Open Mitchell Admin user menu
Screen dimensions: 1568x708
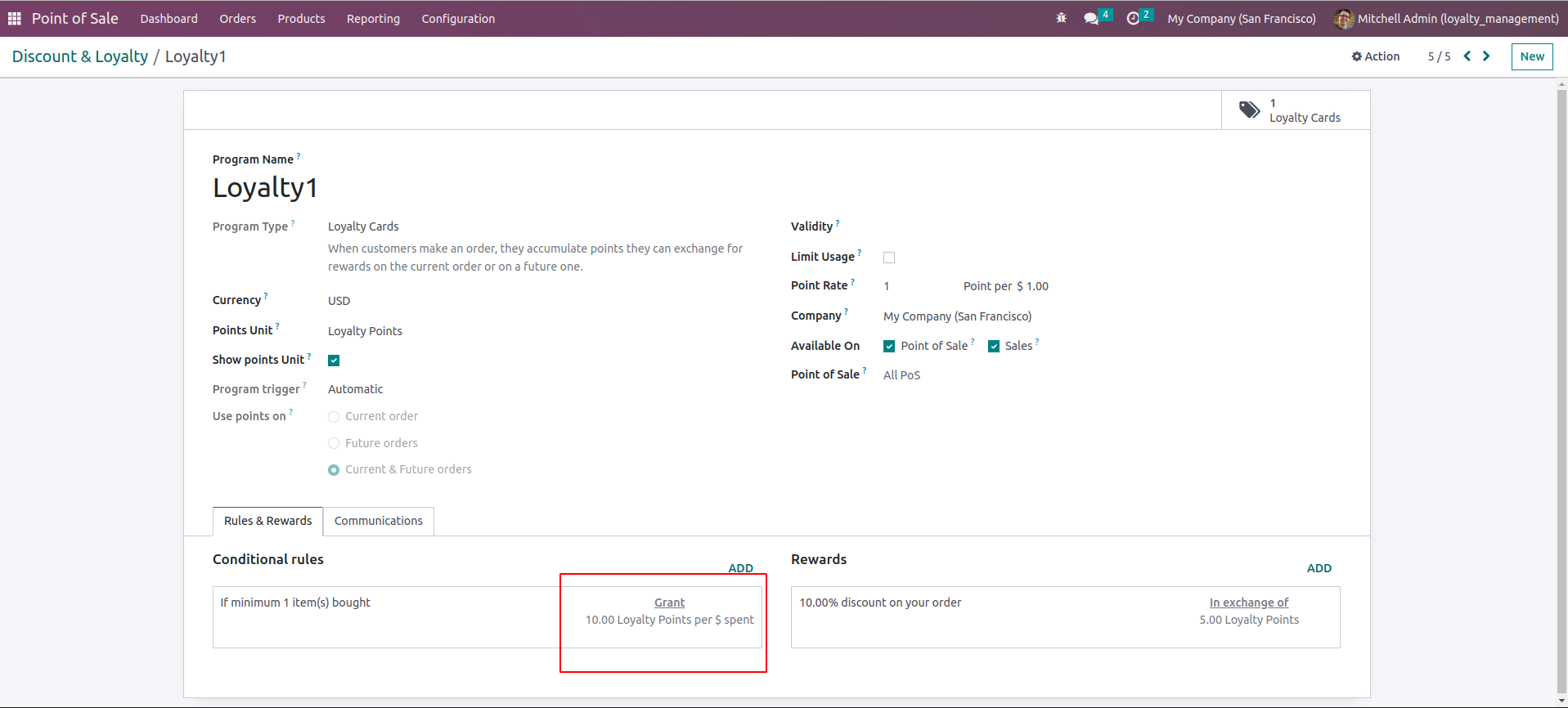(x=1446, y=19)
